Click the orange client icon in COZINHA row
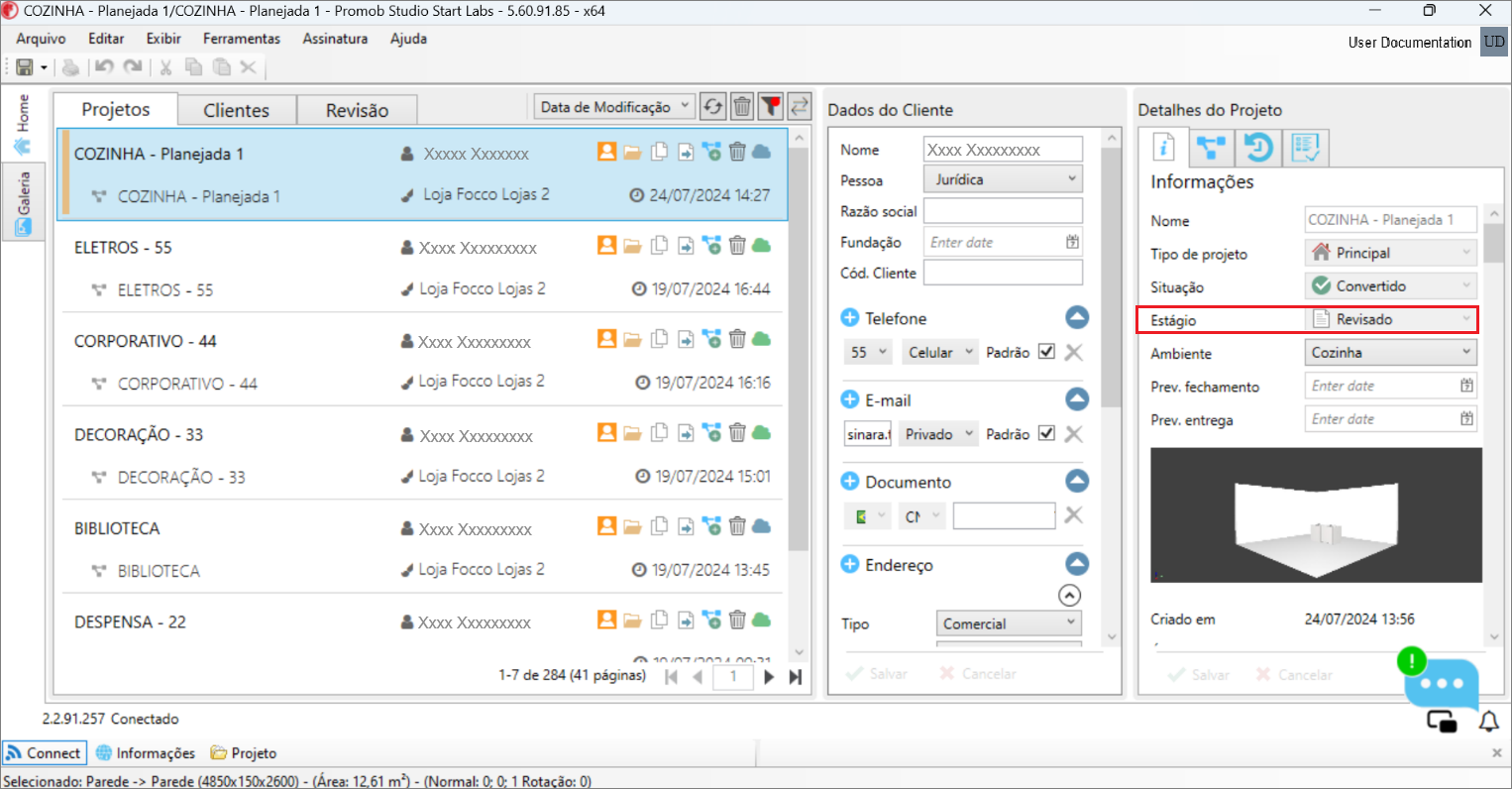 point(607,152)
